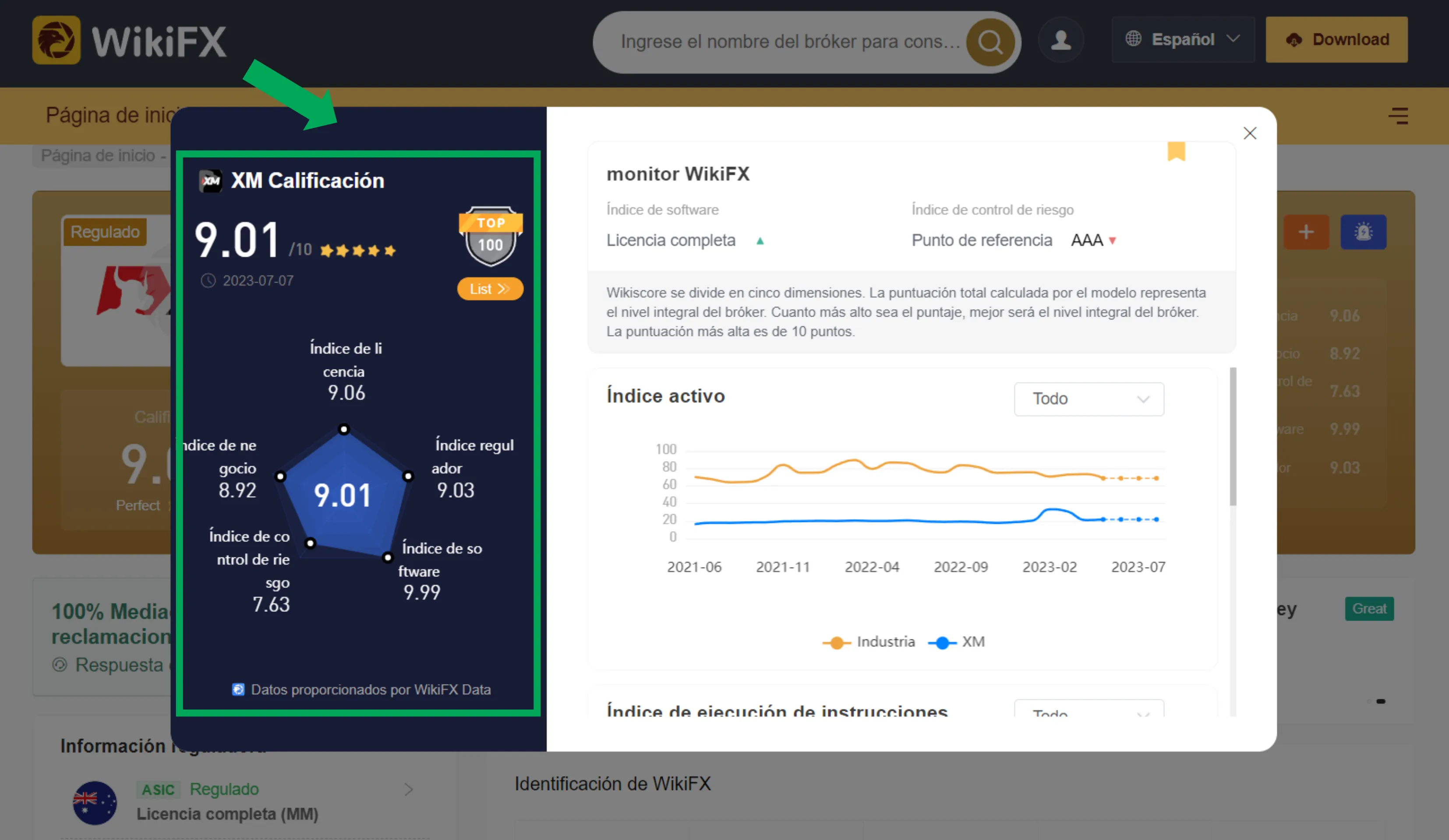The width and height of the screenshot is (1449, 840).
Task: Click the WikiFX eagle logo icon
Action: (57, 40)
